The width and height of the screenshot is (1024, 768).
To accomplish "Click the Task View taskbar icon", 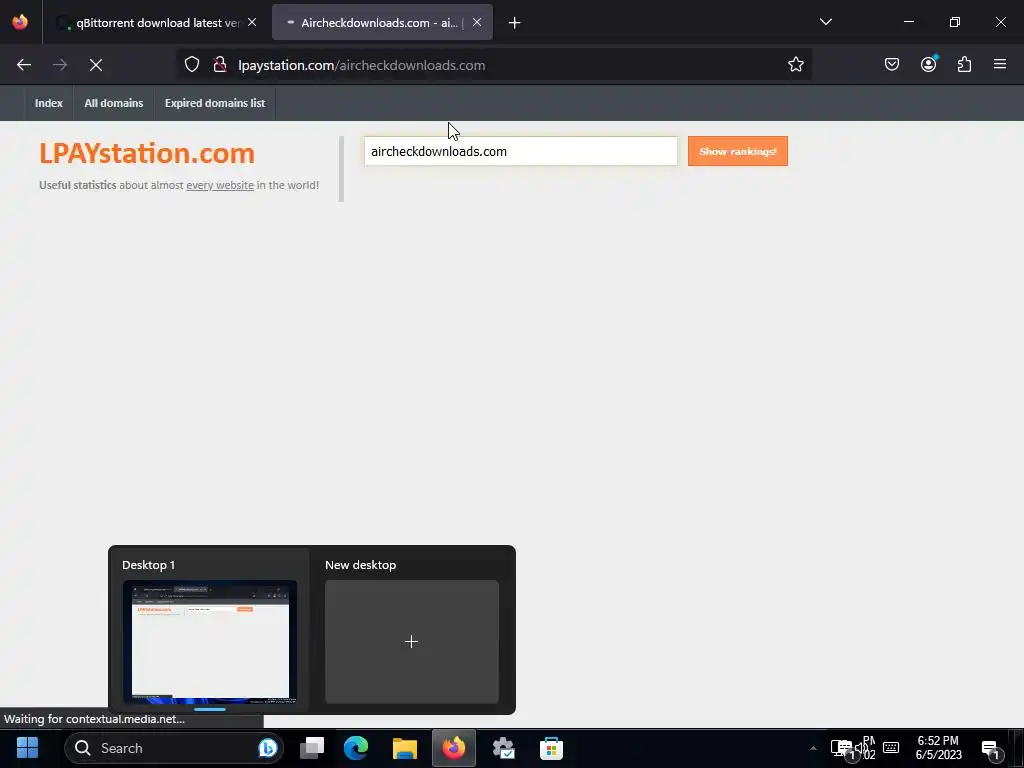I will coord(312,748).
